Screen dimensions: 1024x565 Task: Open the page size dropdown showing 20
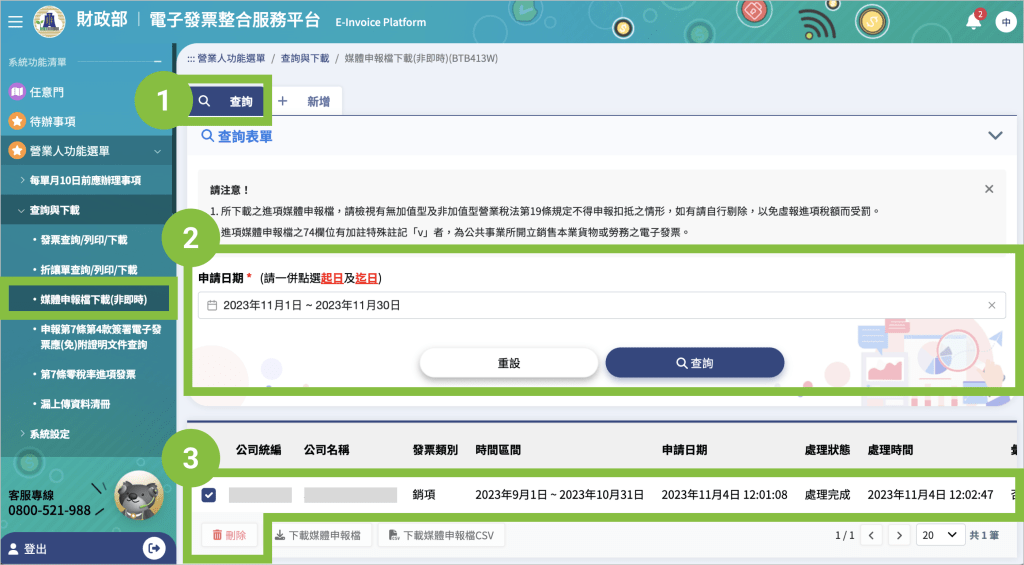[940, 536]
